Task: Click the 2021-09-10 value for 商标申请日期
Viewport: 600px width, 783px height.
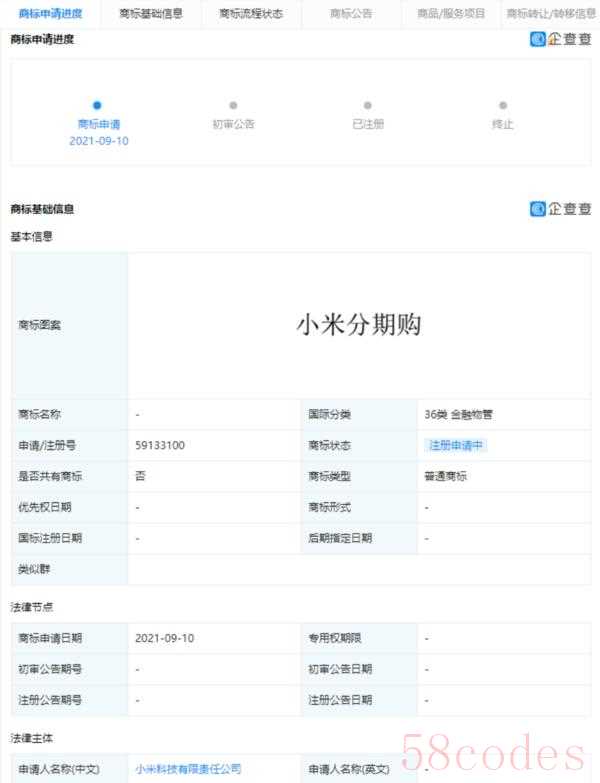Action: click(164, 638)
